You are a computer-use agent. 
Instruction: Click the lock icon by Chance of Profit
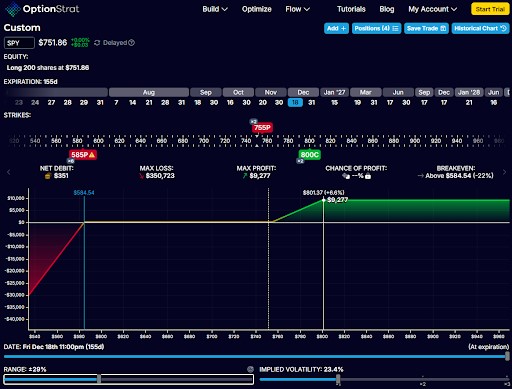pos(368,176)
